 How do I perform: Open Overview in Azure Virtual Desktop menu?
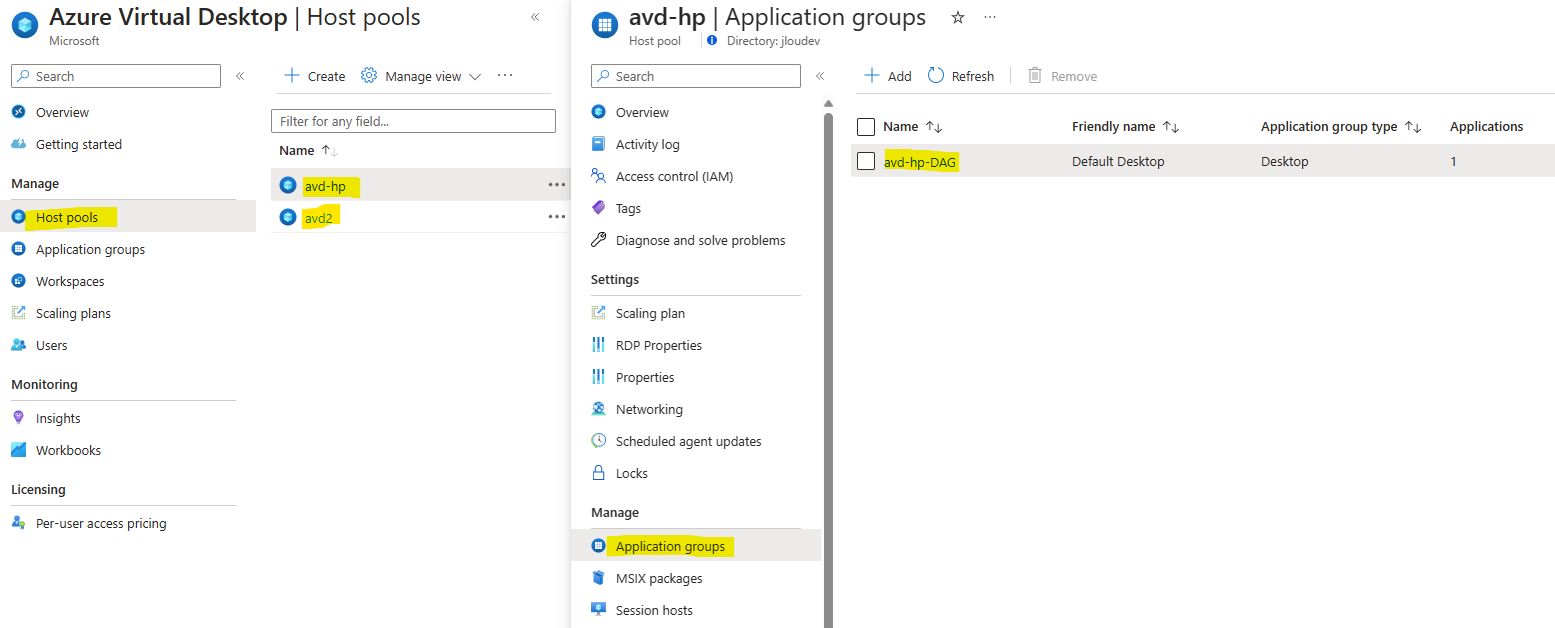(62, 112)
